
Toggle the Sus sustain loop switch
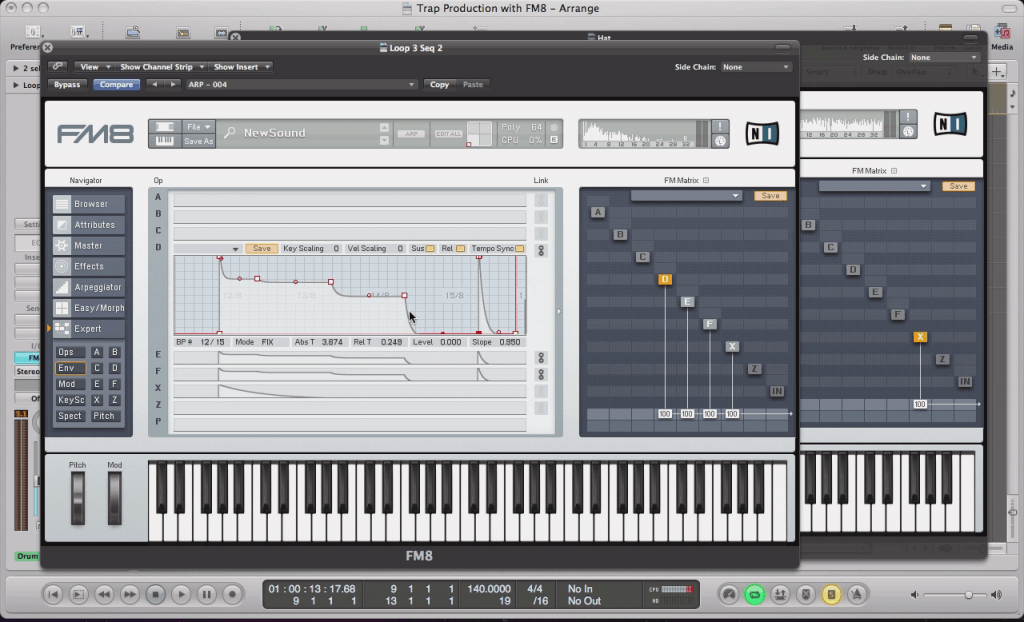coord(430,249)
